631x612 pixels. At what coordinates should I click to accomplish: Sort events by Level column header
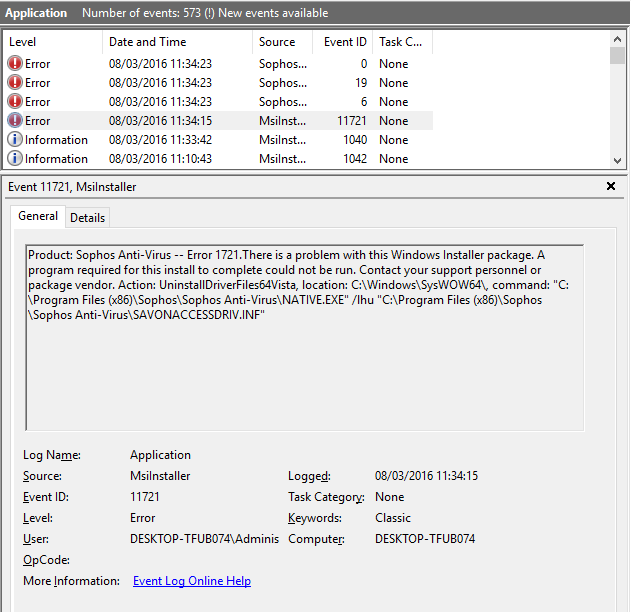[53, 42]
